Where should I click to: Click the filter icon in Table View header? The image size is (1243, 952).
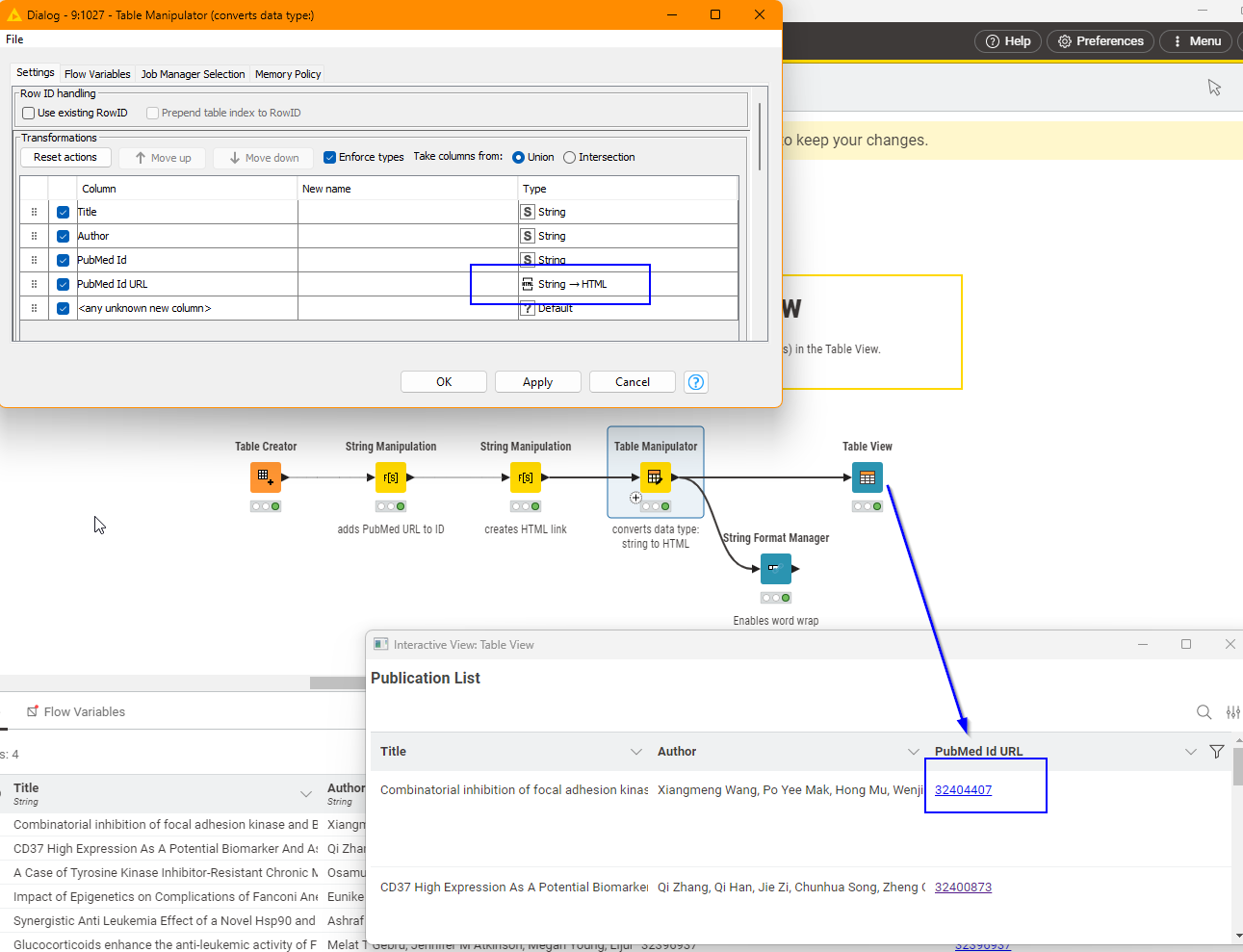tap(1217, 752)
